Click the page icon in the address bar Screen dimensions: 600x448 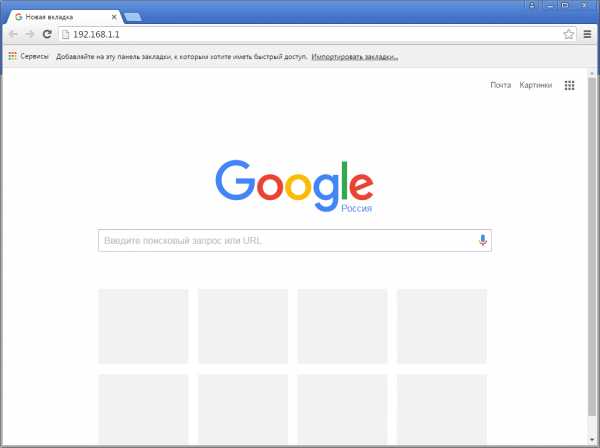[65, 34]
